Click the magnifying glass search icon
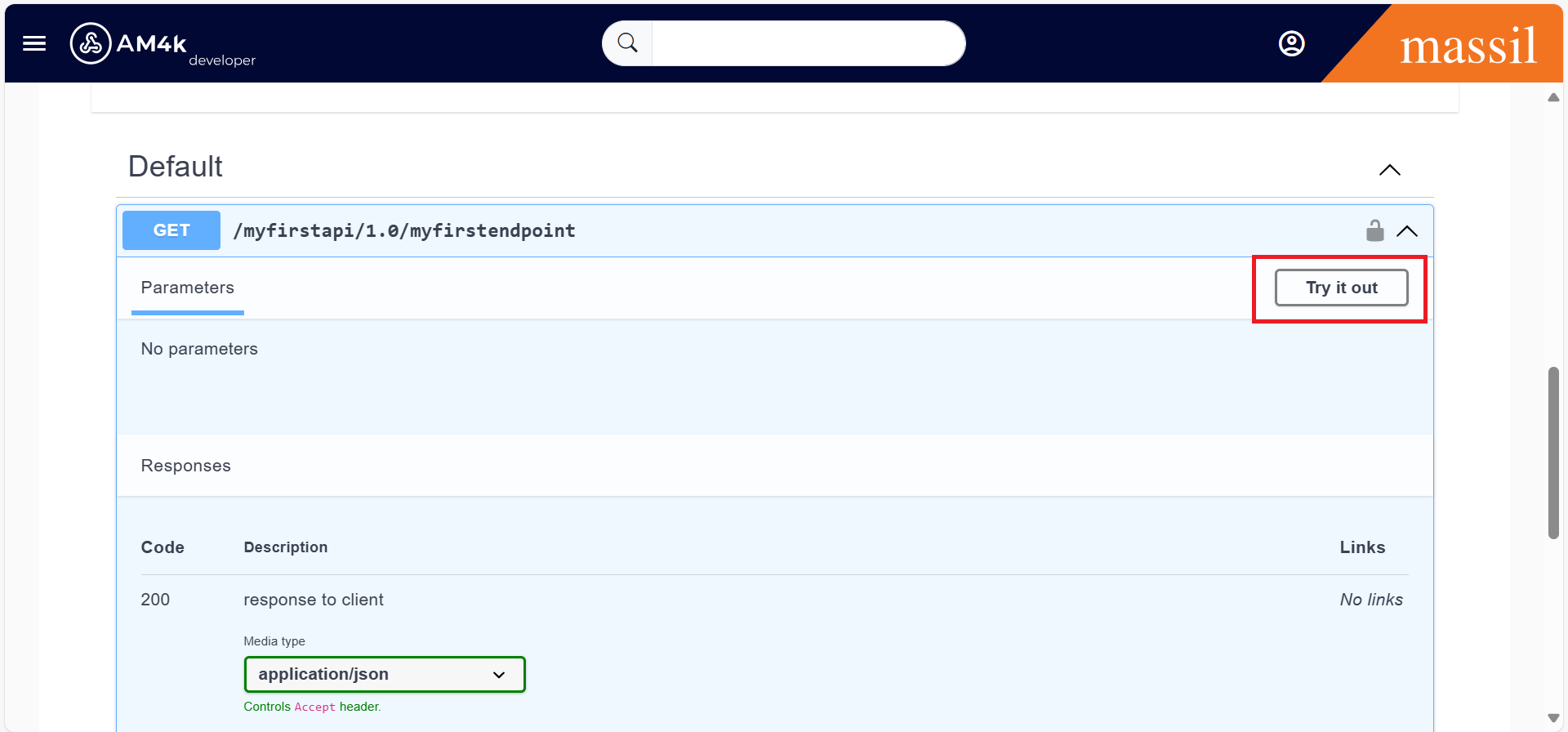Viewport: 1568px width, 732px height. 627,43
